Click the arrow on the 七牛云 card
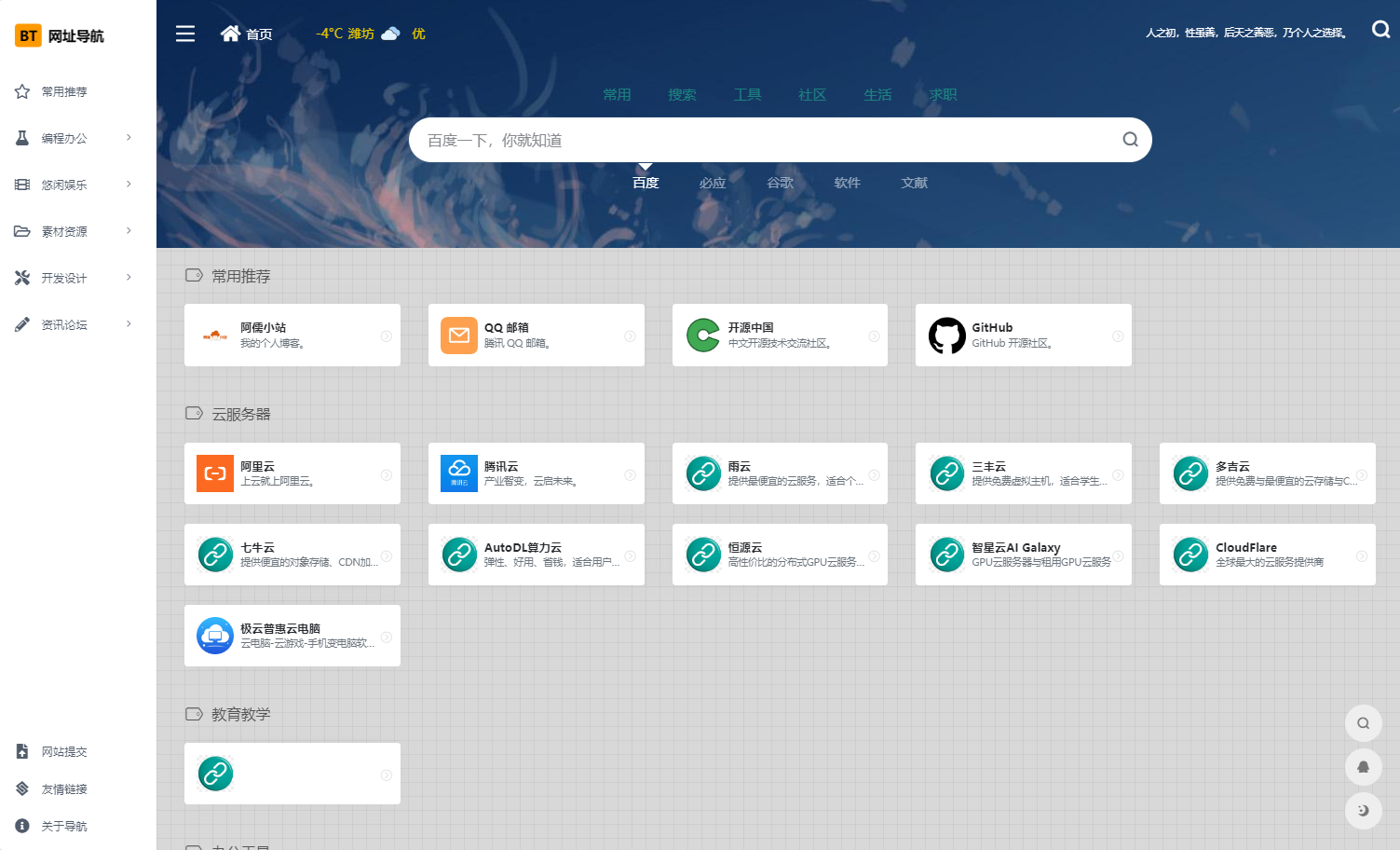 click(x=387, y=556)
